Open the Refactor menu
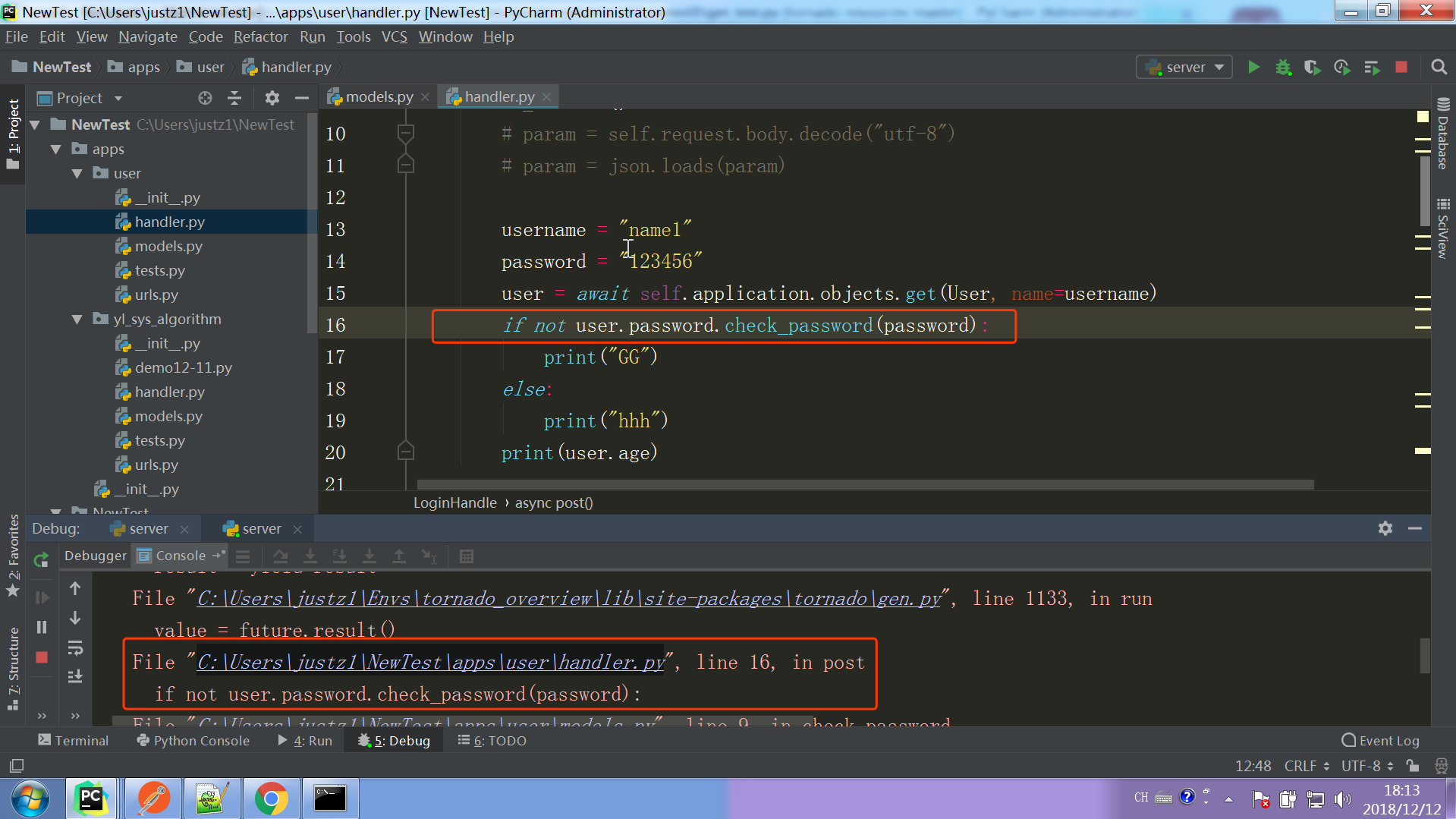Viewport: 1456px width, 819px height. (260, 36)
